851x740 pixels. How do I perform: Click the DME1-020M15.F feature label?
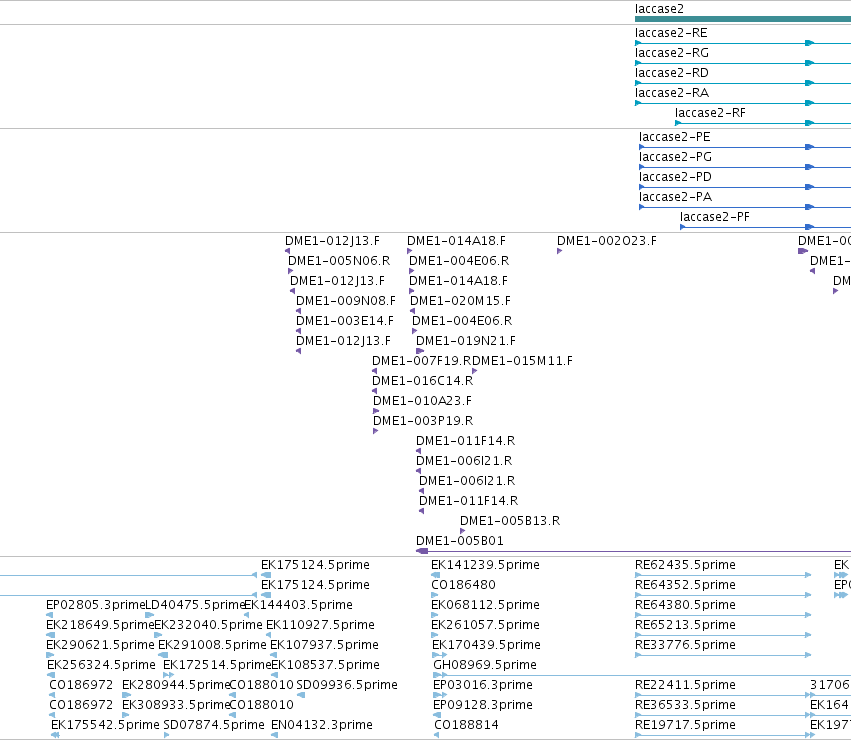point(460,301)
